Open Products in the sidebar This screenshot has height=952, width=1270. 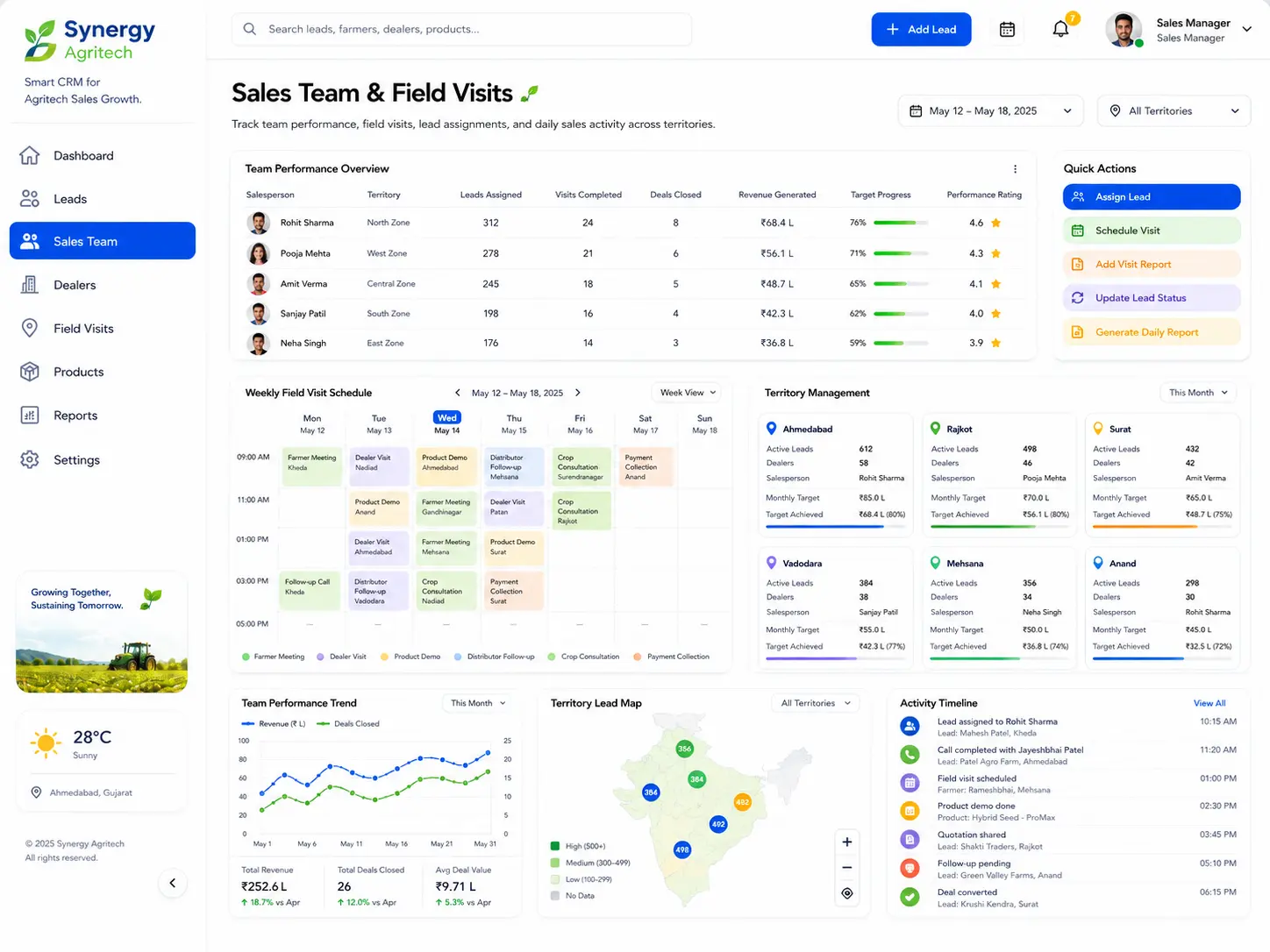[x=103, y=372]
